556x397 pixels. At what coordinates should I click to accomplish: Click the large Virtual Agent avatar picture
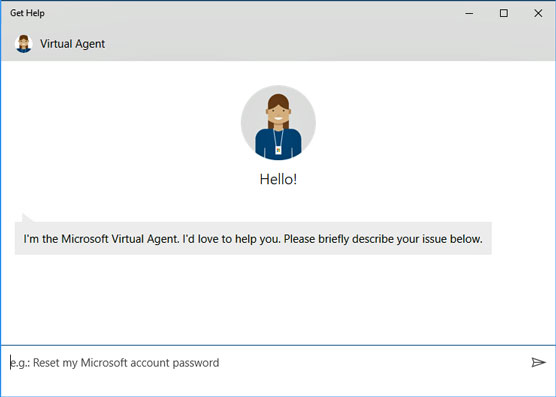[278, 123]
